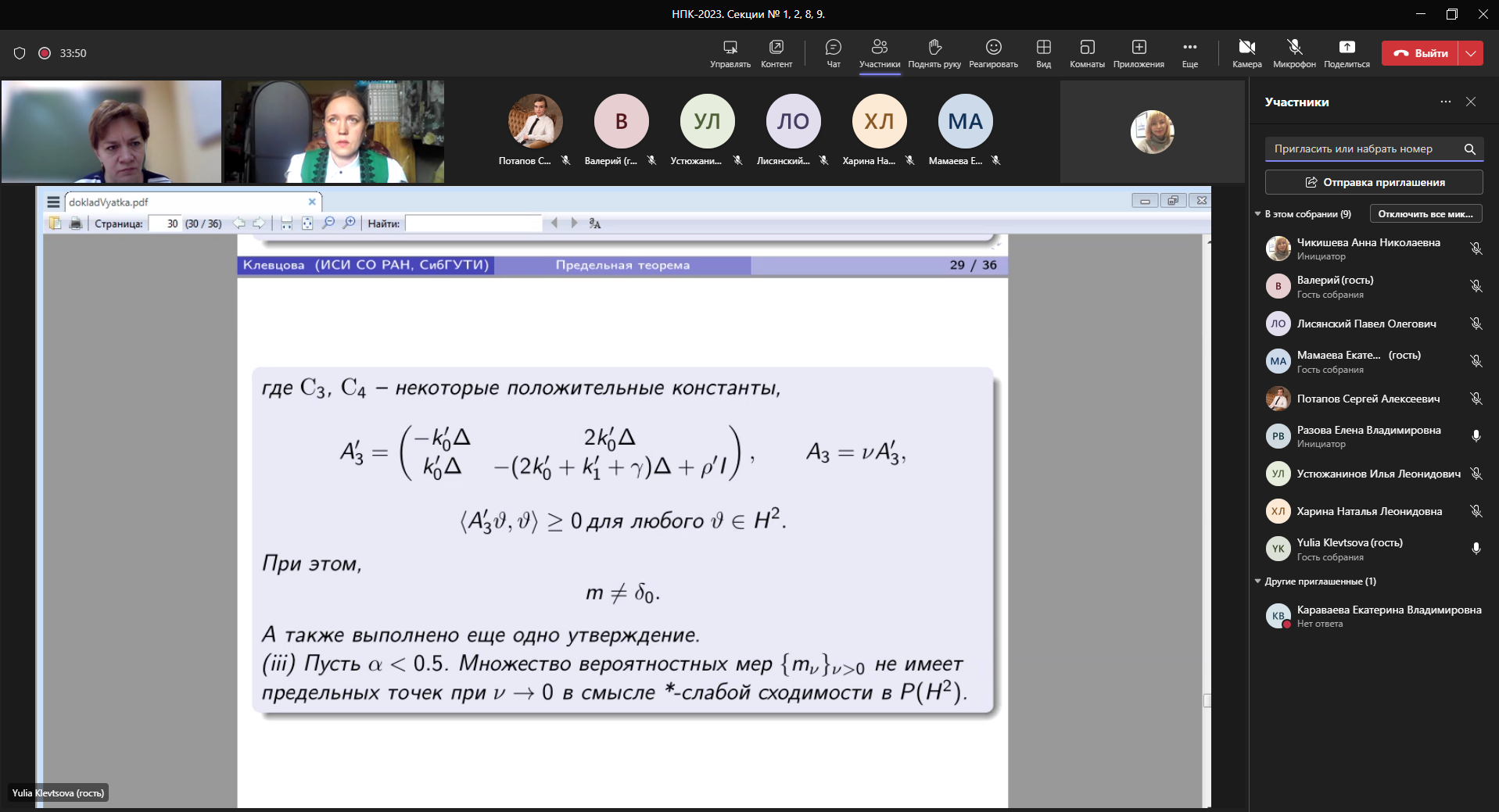Collapse the 'Другие приглашенные (1)' section
Image resolution: width=1499 pixels, height=812 pixels.
pyautogui.click(x=1258, y=581)
